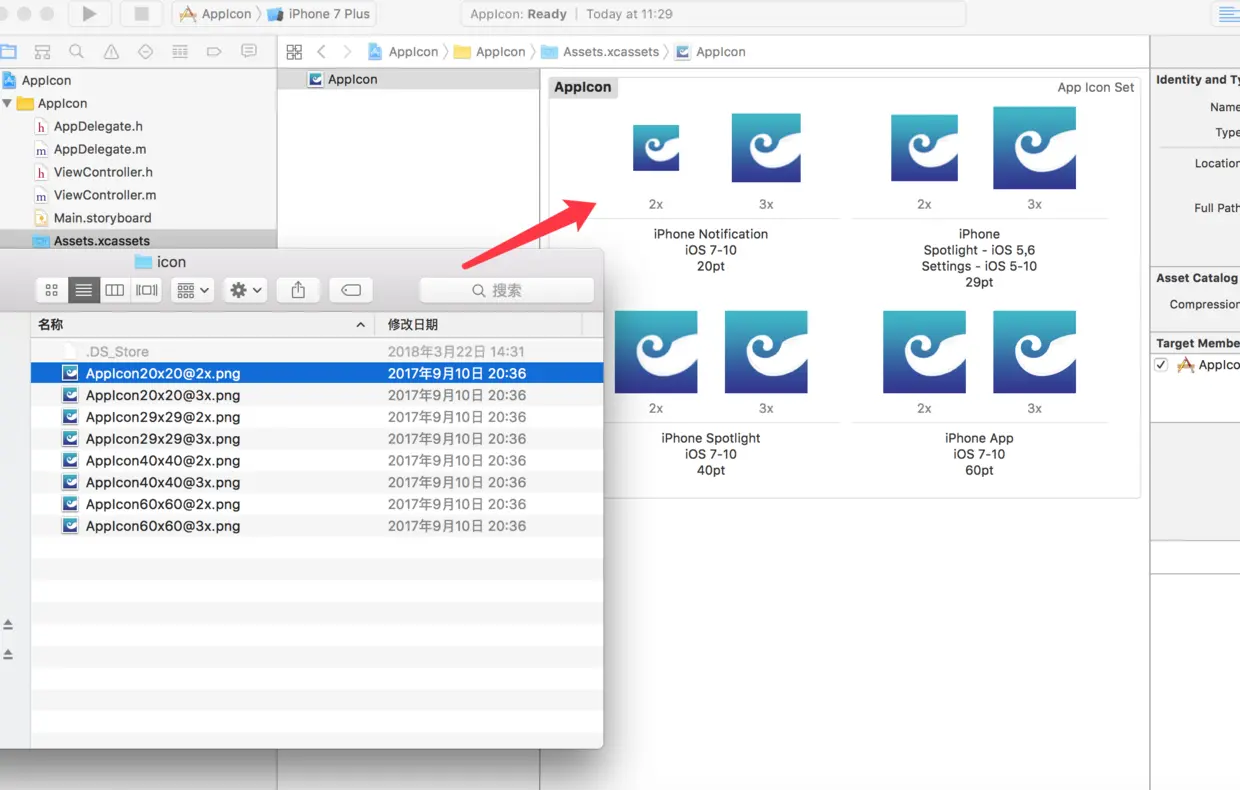Open the Finder action gear dropdown
Screen dimensions: 1240x790
[x=245, y=290]
